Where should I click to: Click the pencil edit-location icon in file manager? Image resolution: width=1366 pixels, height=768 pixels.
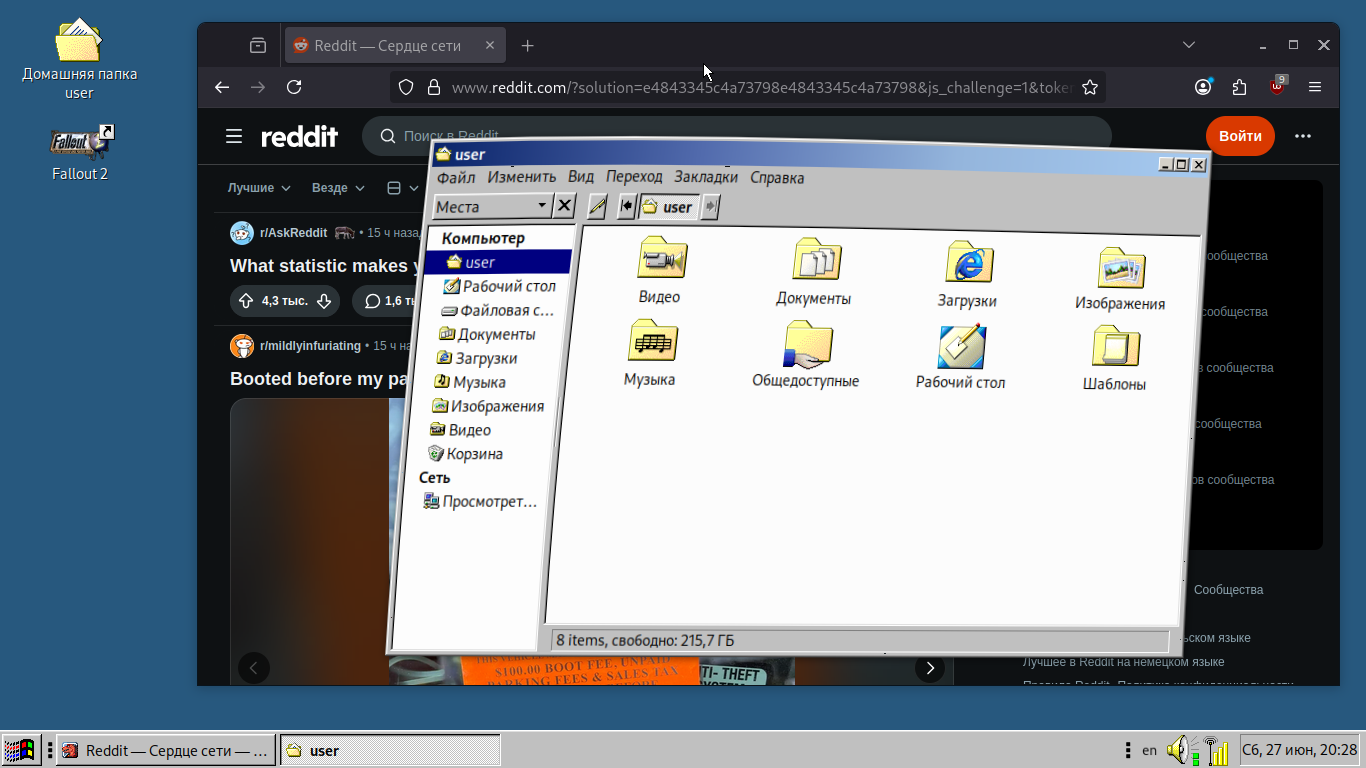click(x=597, y=206)
